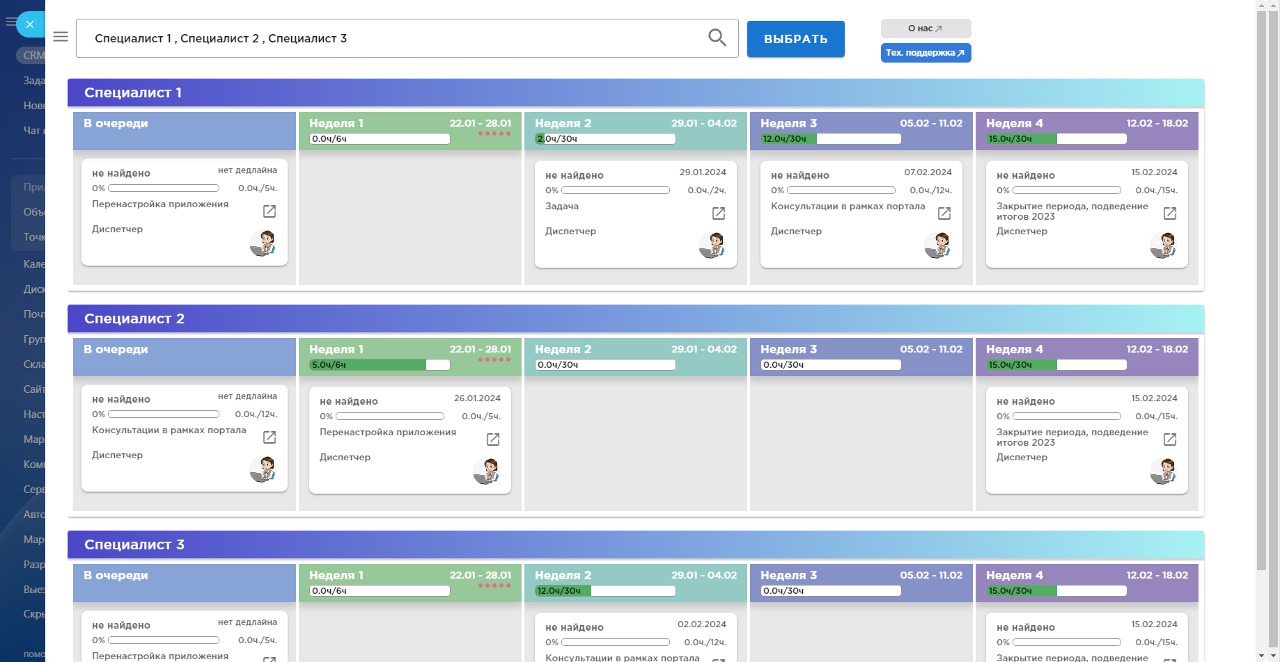Click Специалист 1 section header
1280x662 pixels.
point(636,92)
